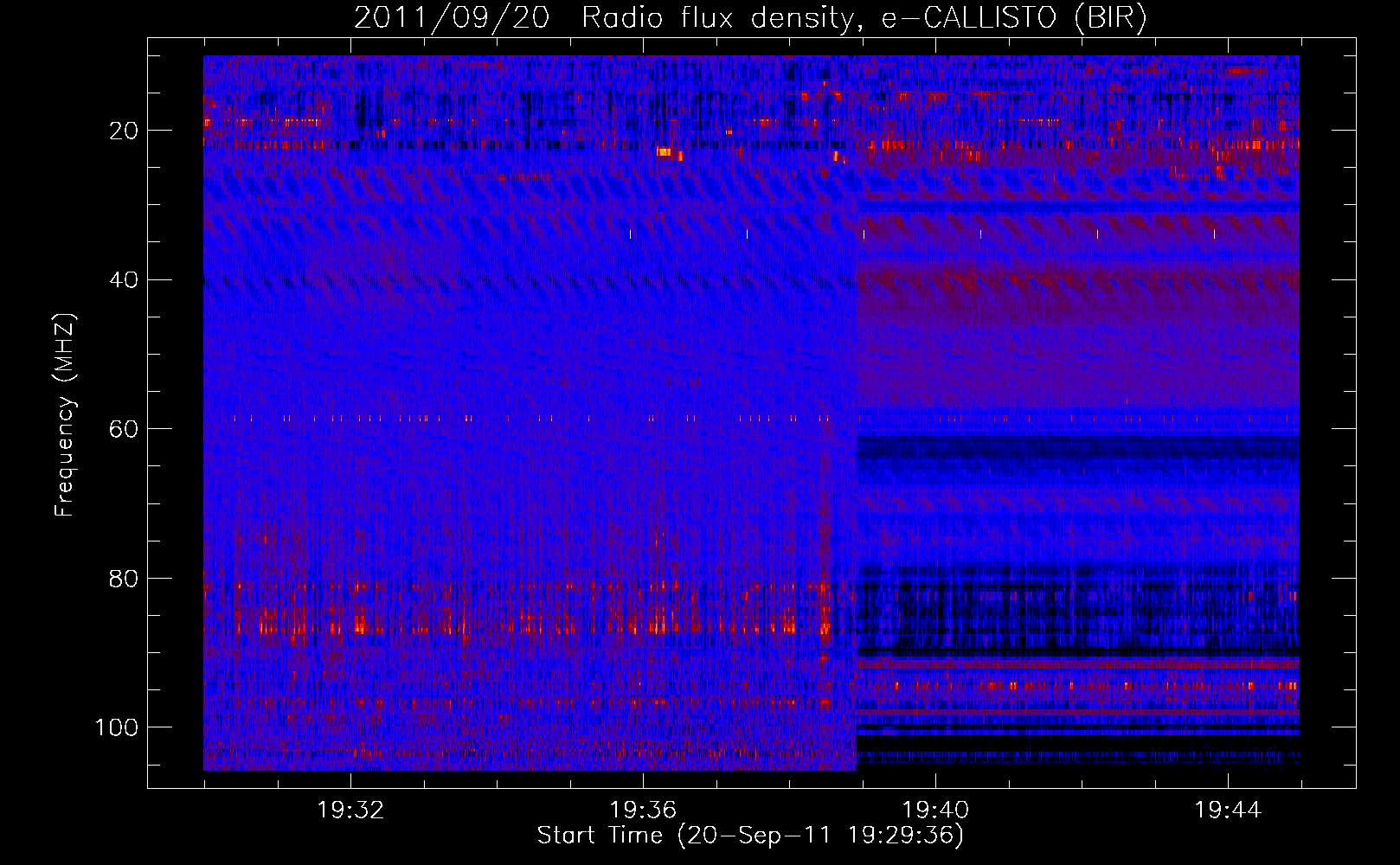
Task: Click the 80 frequency tick label
Action: tap(125, 578)
